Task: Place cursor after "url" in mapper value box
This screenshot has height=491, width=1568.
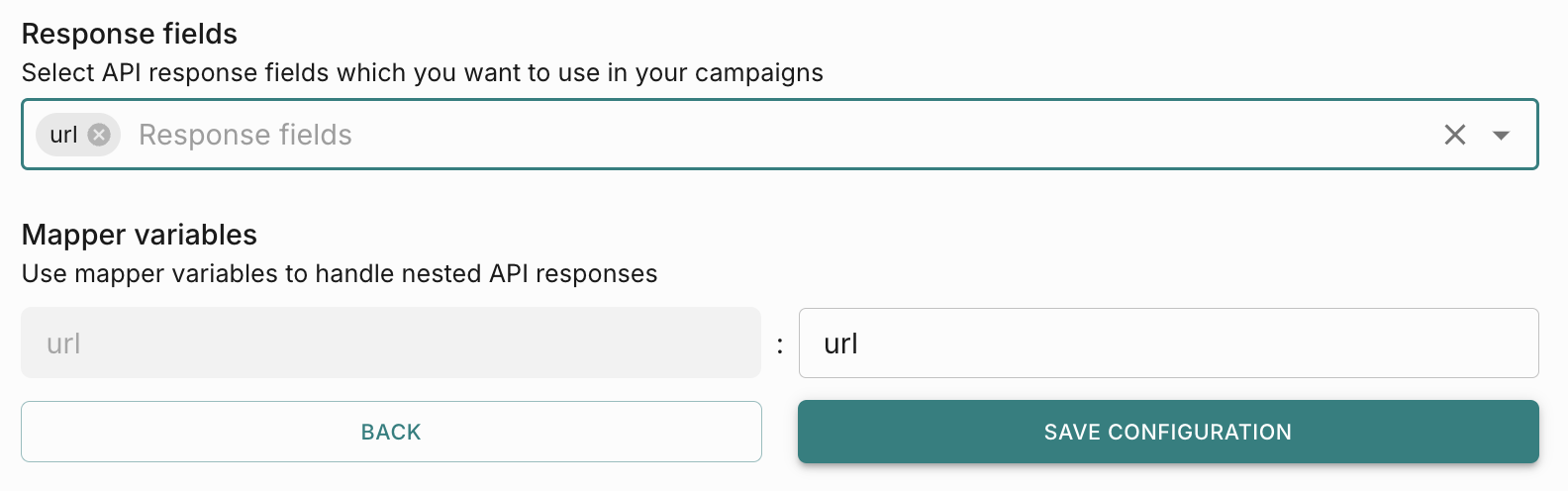Action: tap(859, 344)
